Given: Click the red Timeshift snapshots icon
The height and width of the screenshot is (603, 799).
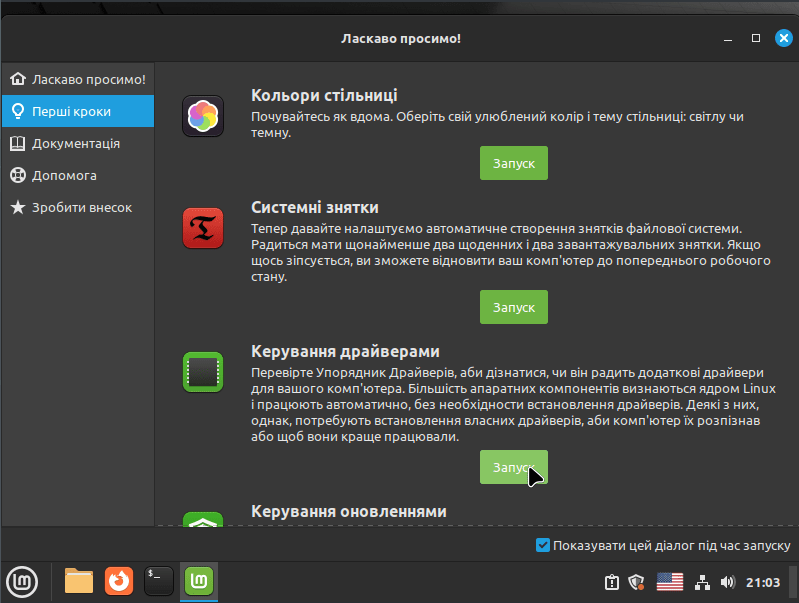Looking at the screenshot, I should click(203, 228).
